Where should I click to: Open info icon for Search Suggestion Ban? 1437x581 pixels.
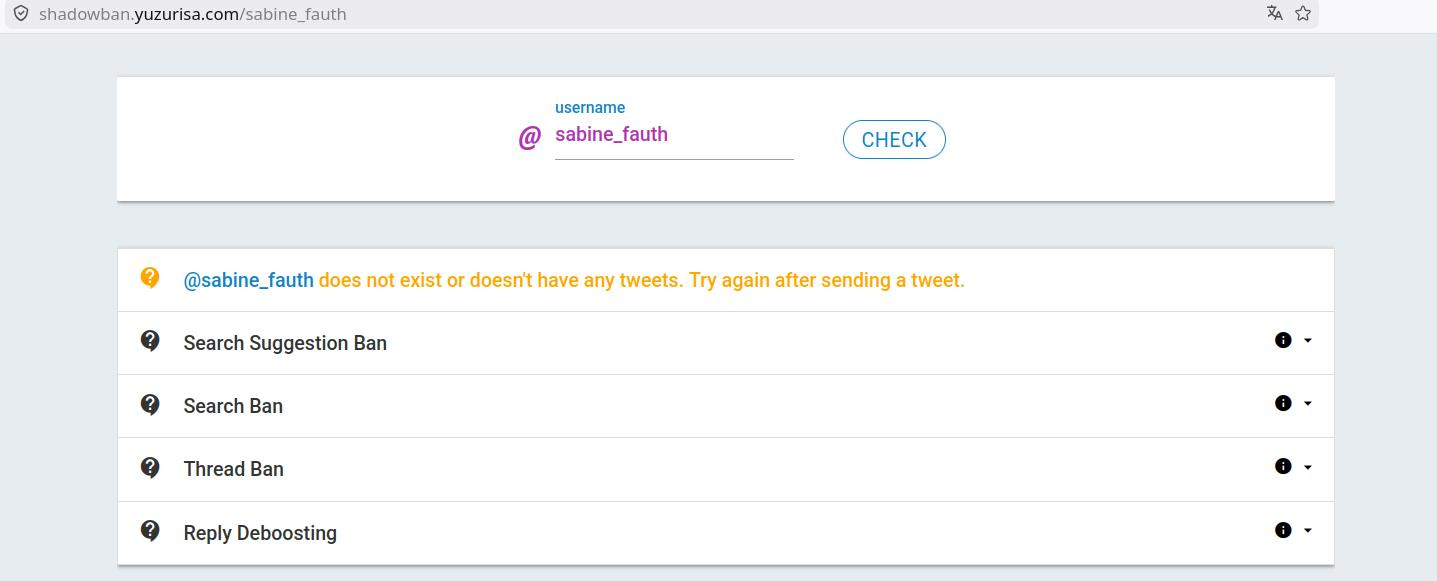click(1283, 340)
